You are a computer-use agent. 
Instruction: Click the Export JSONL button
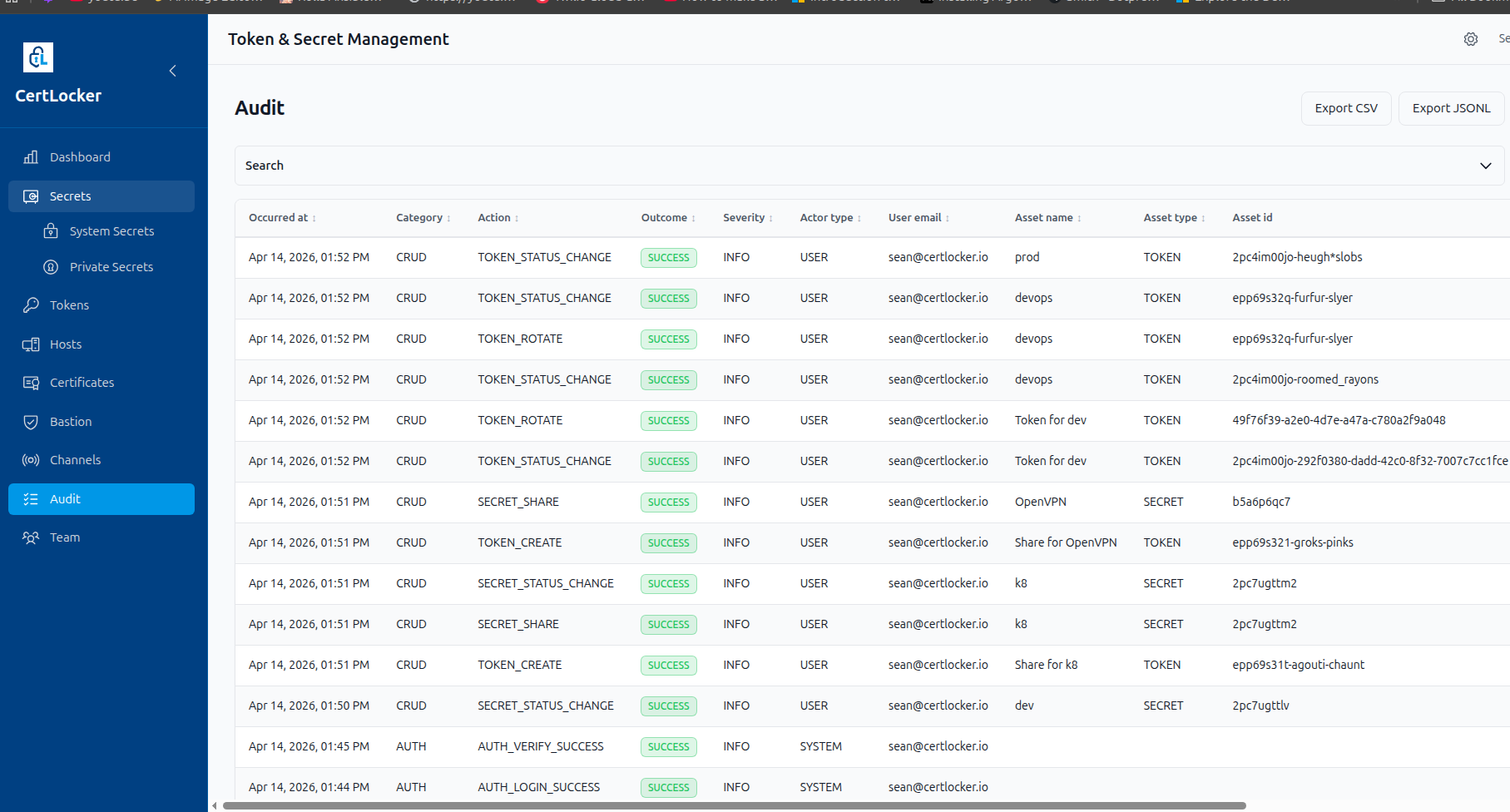[x=1451, y=108]
